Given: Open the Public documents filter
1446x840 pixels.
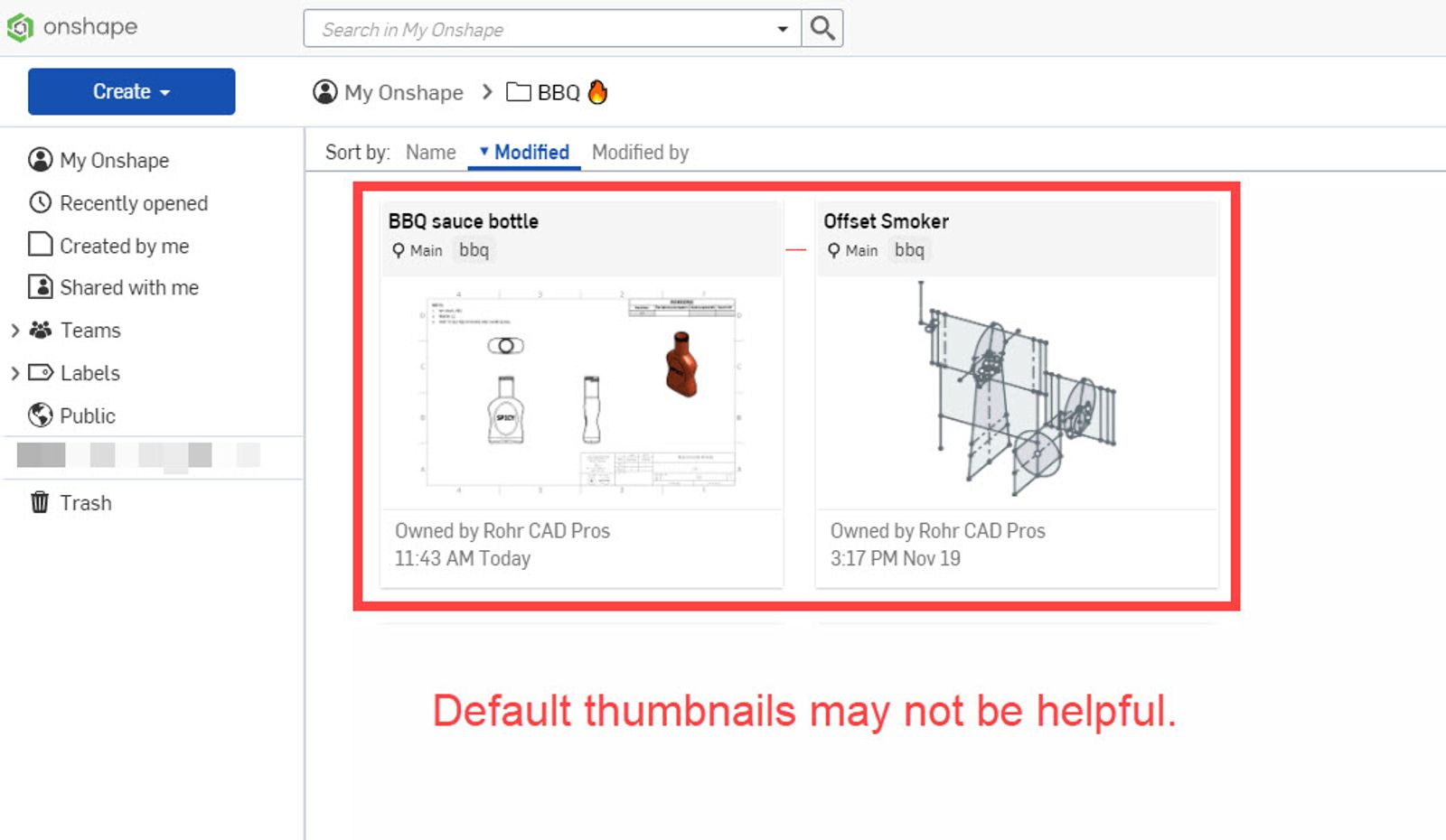Looking at the screenshot, I should 87,415.
